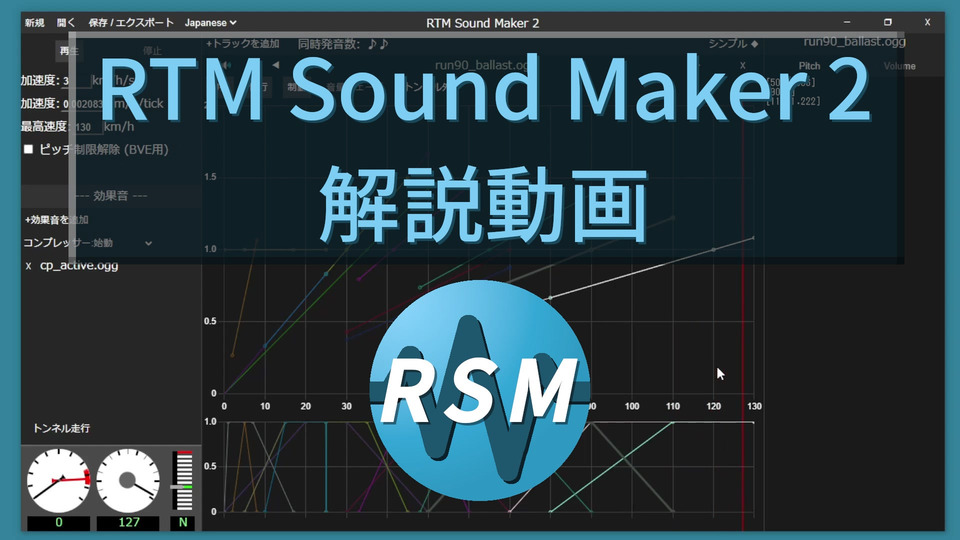Select the Volume tab
This screenshot has width=960, height=540.
point(899,66)
